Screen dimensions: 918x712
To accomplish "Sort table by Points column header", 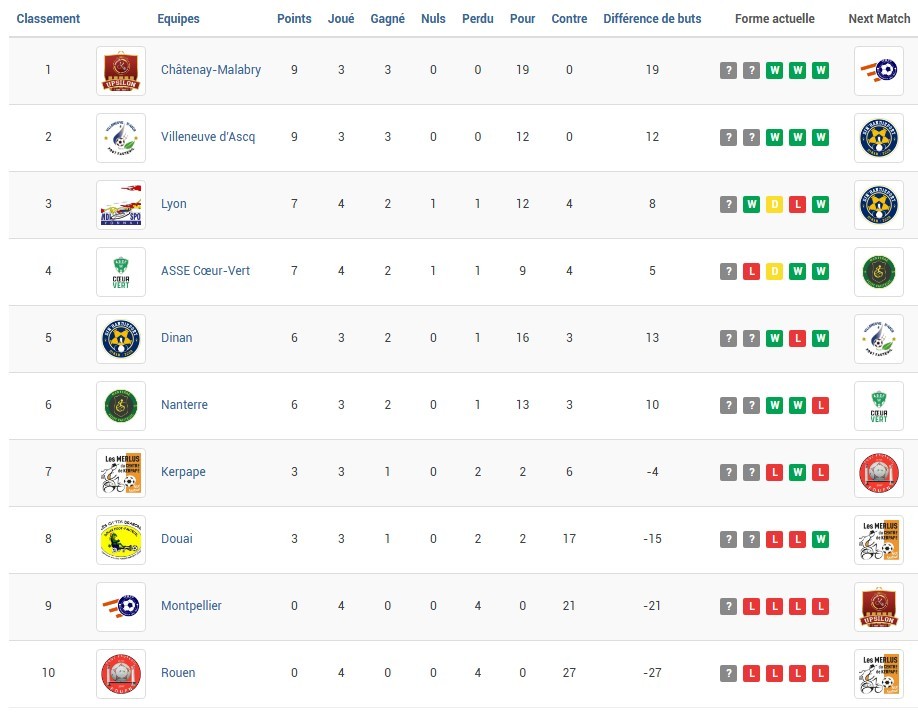I will click(294, 19).
